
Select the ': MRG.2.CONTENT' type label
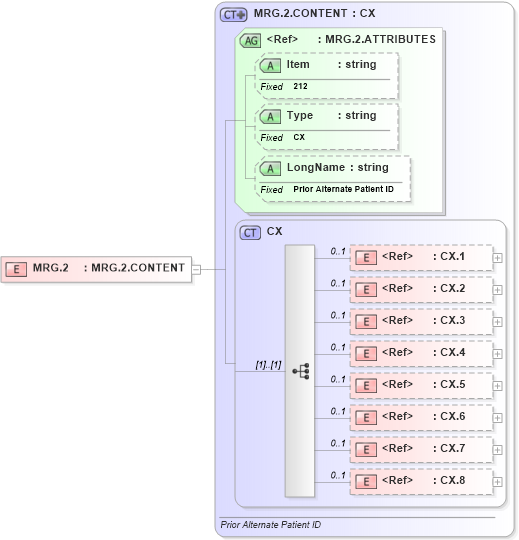tap(134, 268)
